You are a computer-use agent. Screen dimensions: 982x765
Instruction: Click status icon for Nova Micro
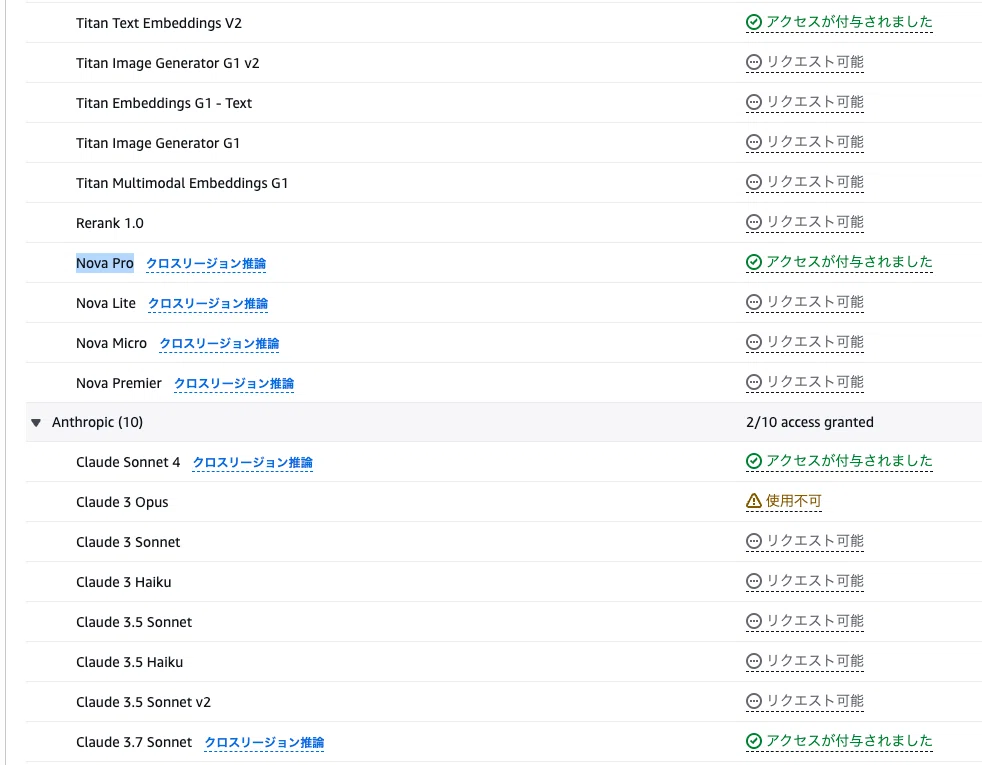754,342
